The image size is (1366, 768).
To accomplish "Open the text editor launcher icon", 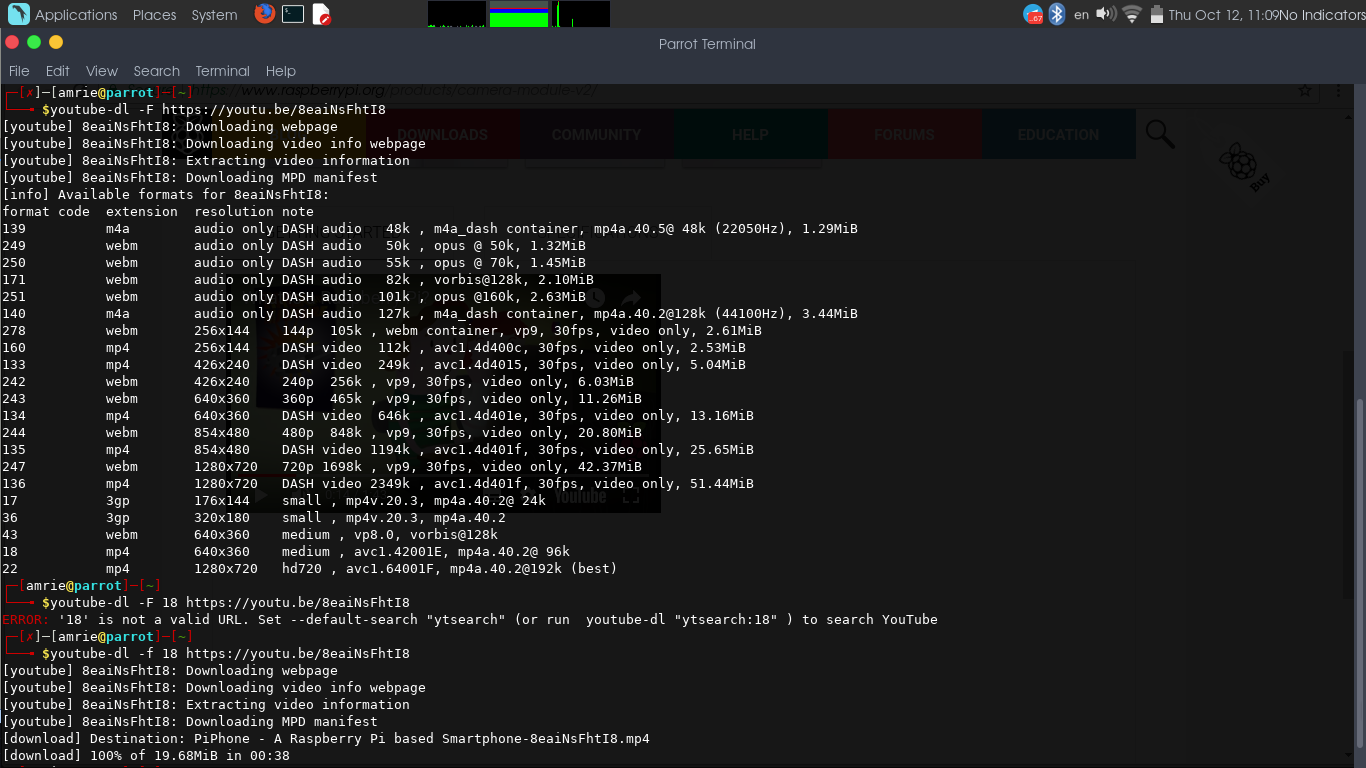I will click(321, 14).
